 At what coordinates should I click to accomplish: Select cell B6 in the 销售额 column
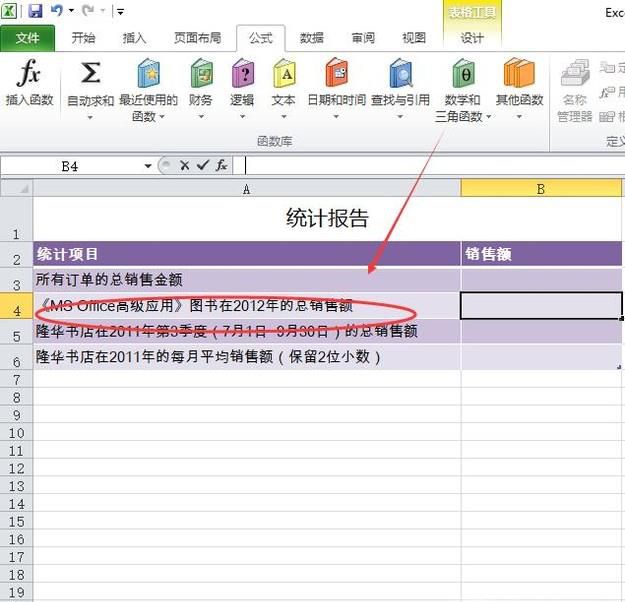pyautogui.click(x=541, y=357)
